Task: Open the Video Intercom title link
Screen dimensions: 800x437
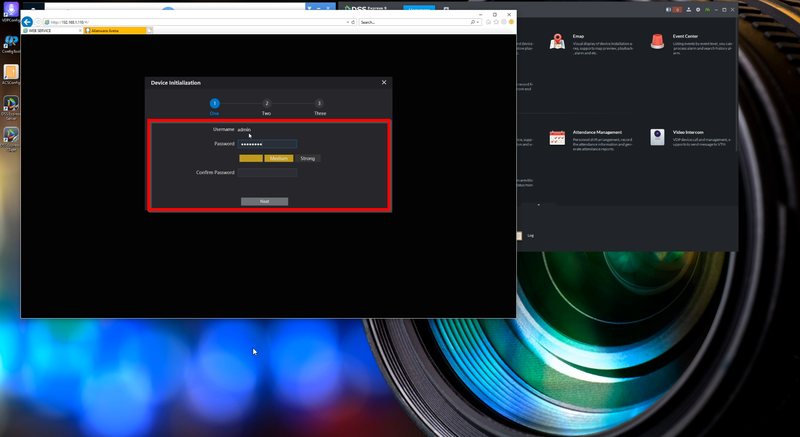Action: [x=688, y=132]
